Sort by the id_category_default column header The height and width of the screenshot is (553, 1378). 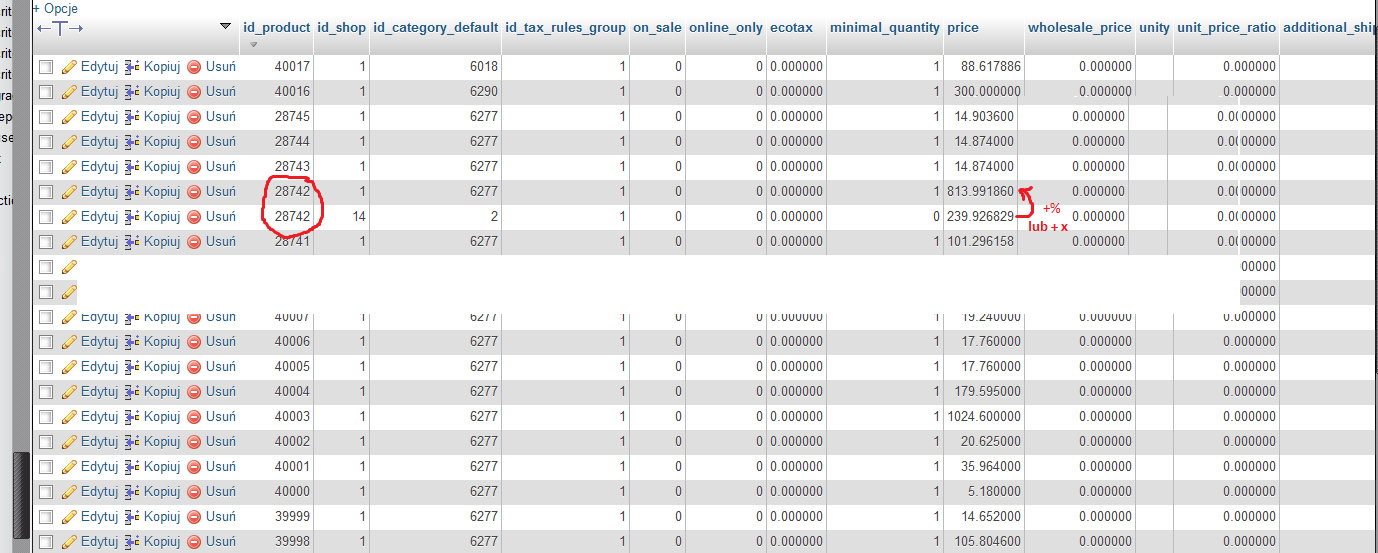pos(435,27)
